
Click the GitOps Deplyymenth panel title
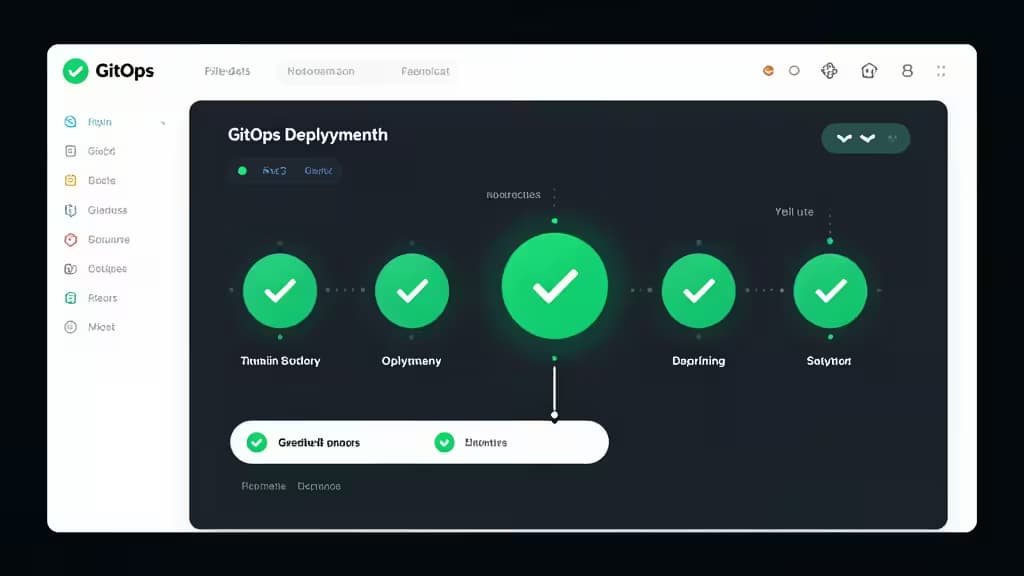click(x=308, y=135)
